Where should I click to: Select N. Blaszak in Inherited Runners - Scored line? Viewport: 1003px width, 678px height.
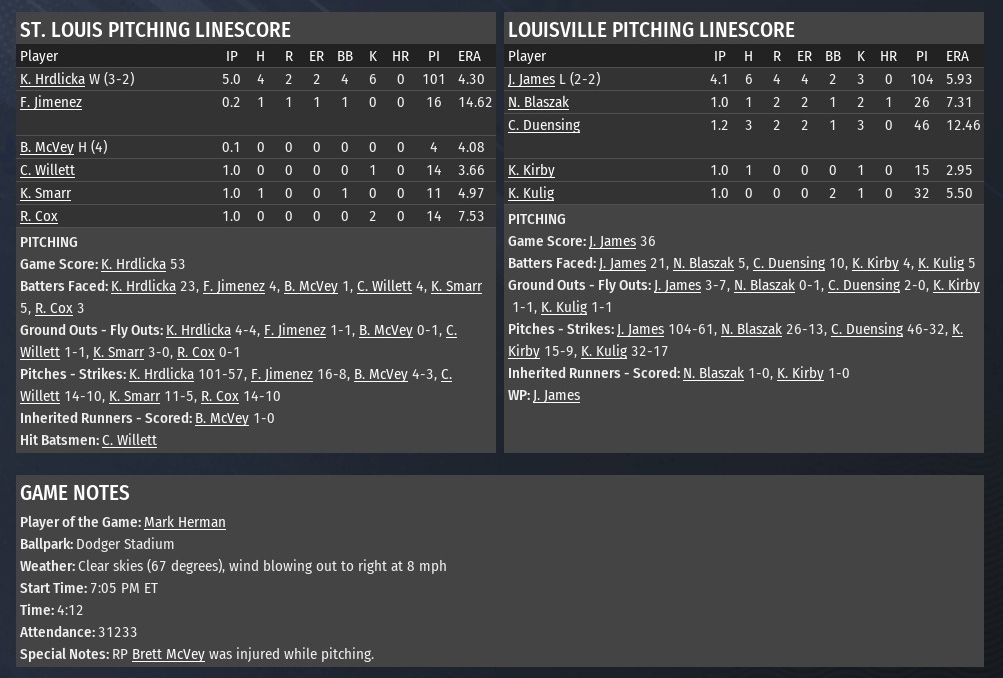tap(713, 373)
